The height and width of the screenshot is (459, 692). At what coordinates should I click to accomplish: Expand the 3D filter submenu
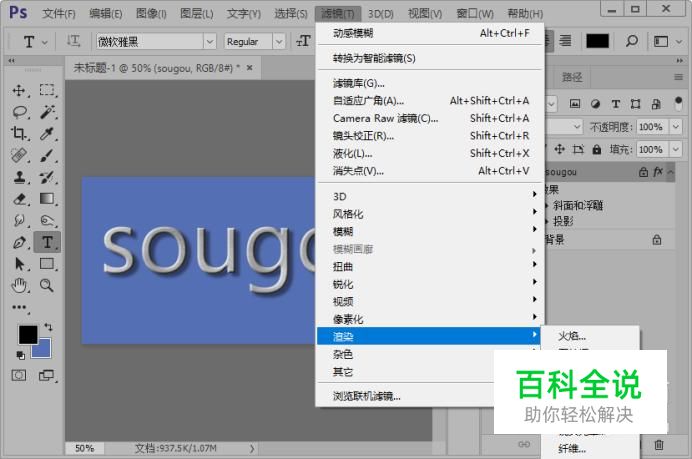click(430, 196)
